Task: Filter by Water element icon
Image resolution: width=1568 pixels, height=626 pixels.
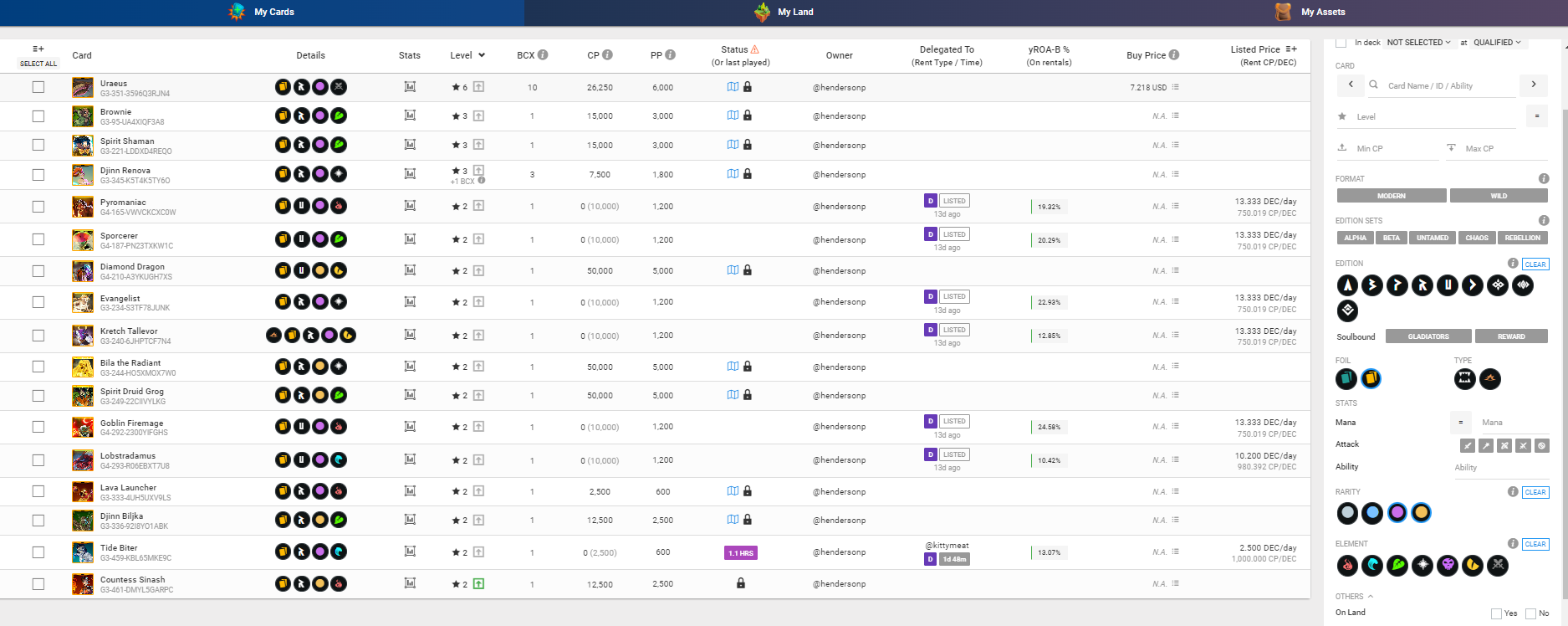Action: pos(1372,566)
